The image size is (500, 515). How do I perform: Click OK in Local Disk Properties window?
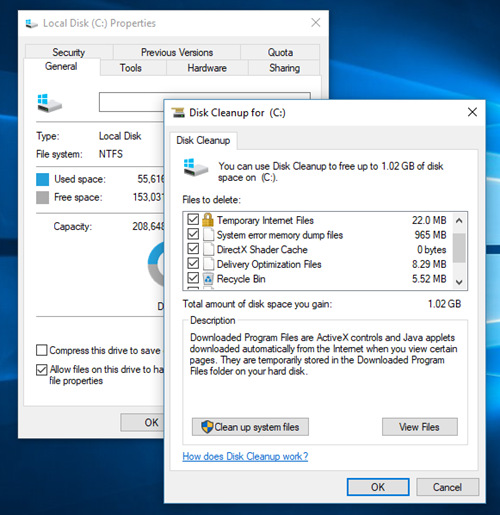(142, 422)
